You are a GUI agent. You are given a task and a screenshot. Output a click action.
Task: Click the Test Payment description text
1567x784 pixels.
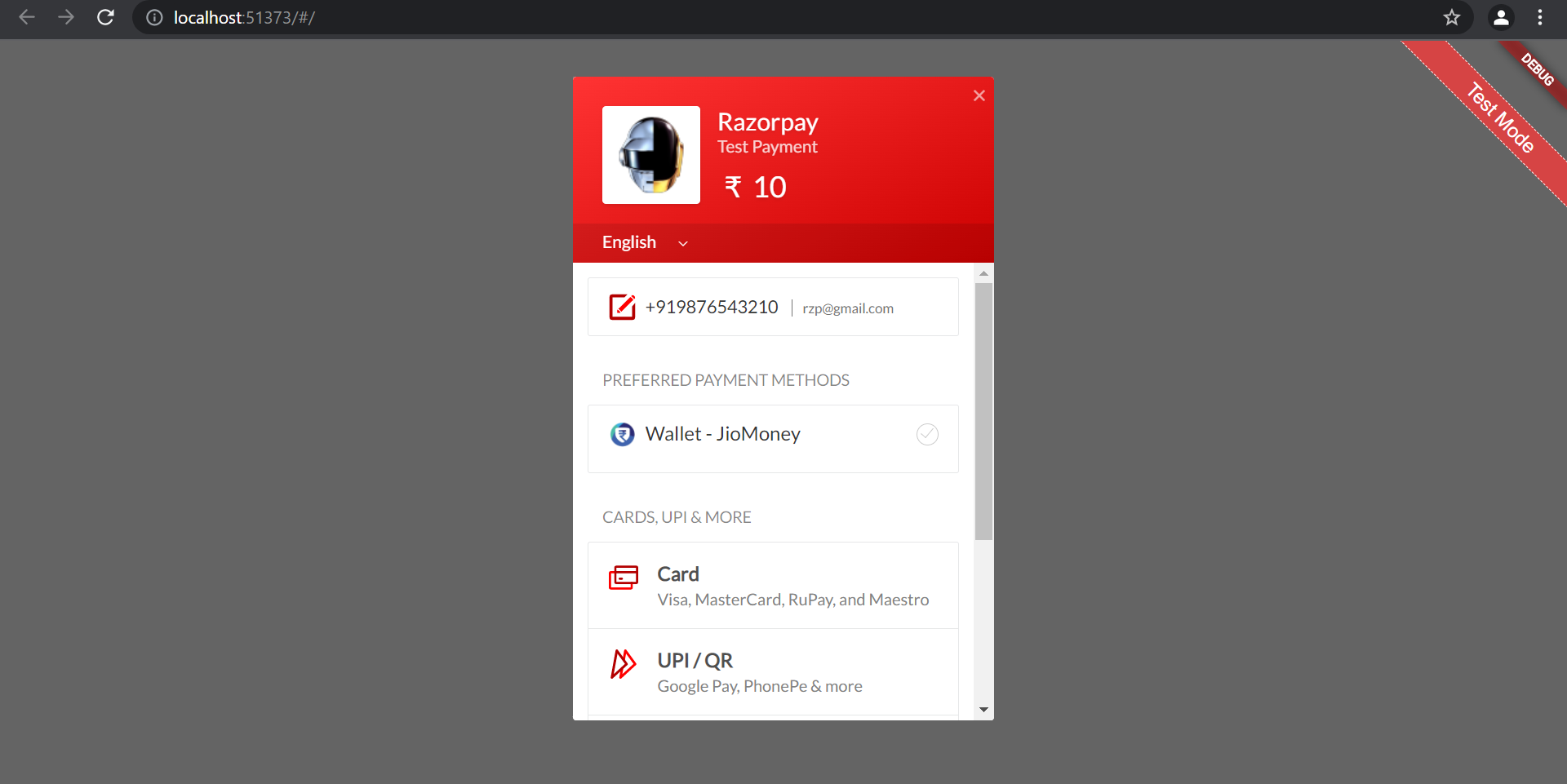(767, 147)
